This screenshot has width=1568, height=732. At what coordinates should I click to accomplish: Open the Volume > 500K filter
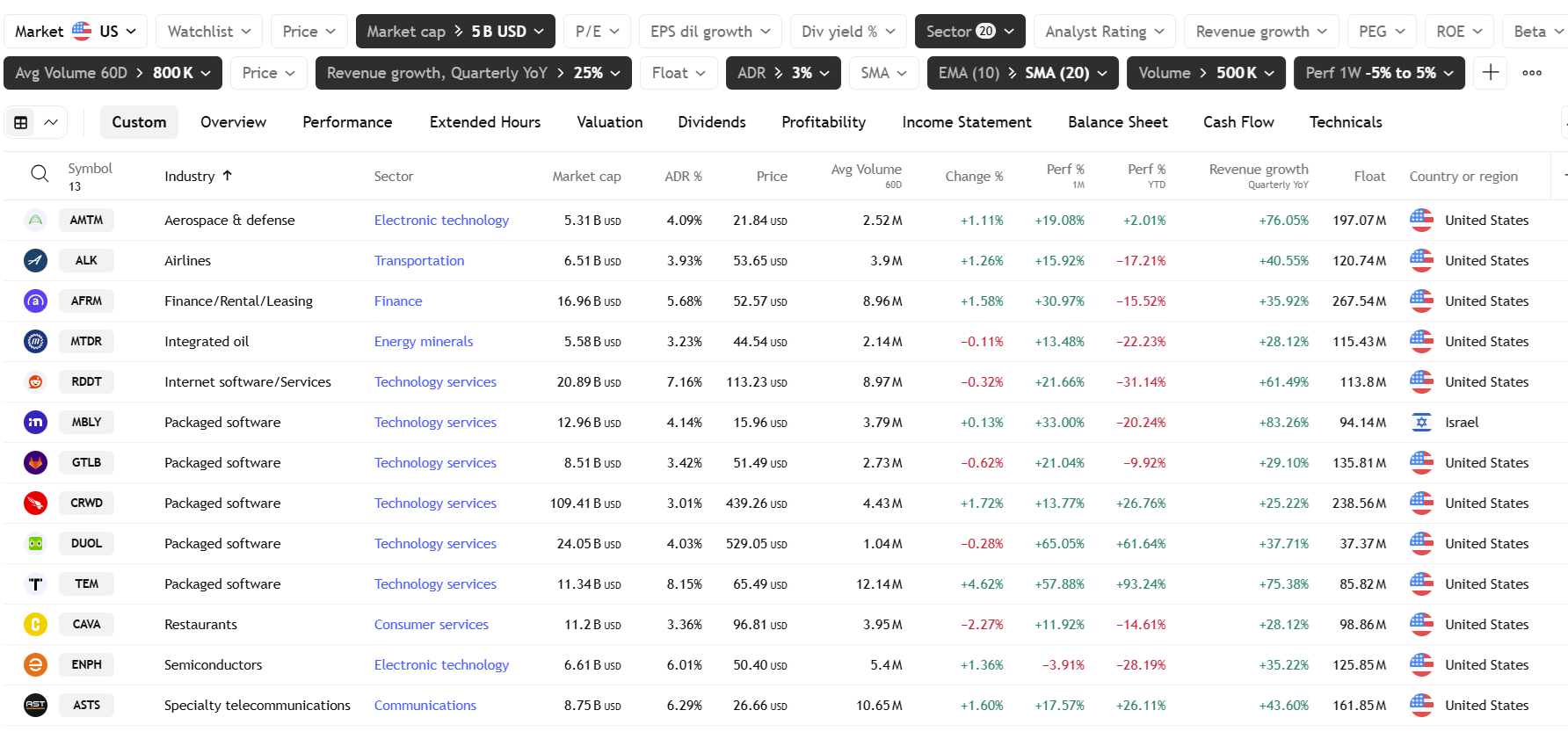click(x=1206, y=73)
